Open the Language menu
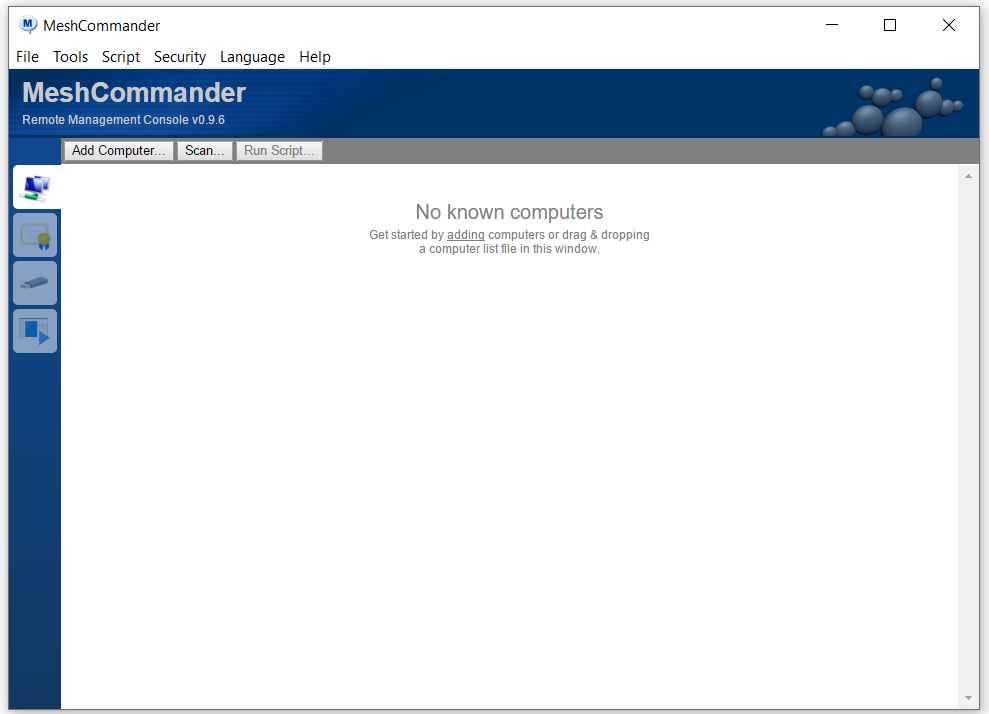This screenshot has height=714, width=989. 252,57
